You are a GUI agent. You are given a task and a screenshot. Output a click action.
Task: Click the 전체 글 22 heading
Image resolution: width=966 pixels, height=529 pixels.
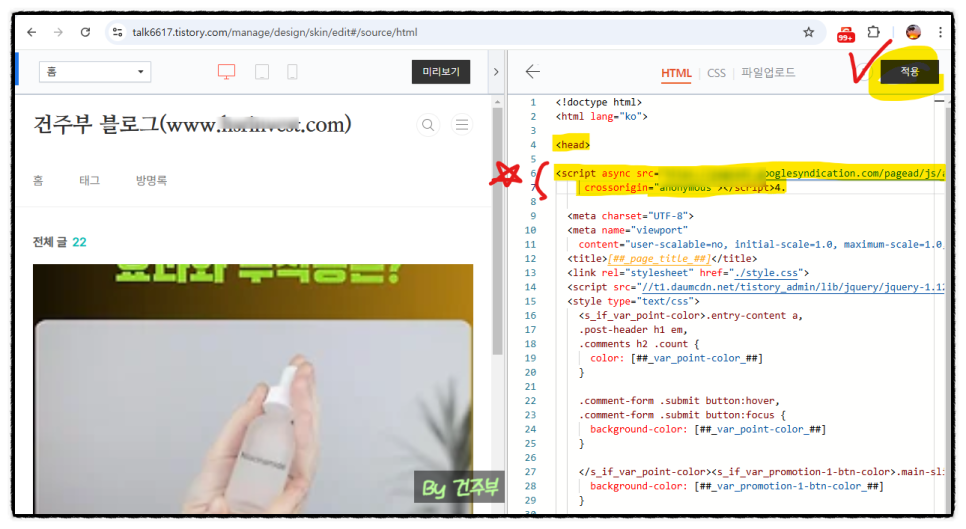pyautogui.click(x=60, y=242)
